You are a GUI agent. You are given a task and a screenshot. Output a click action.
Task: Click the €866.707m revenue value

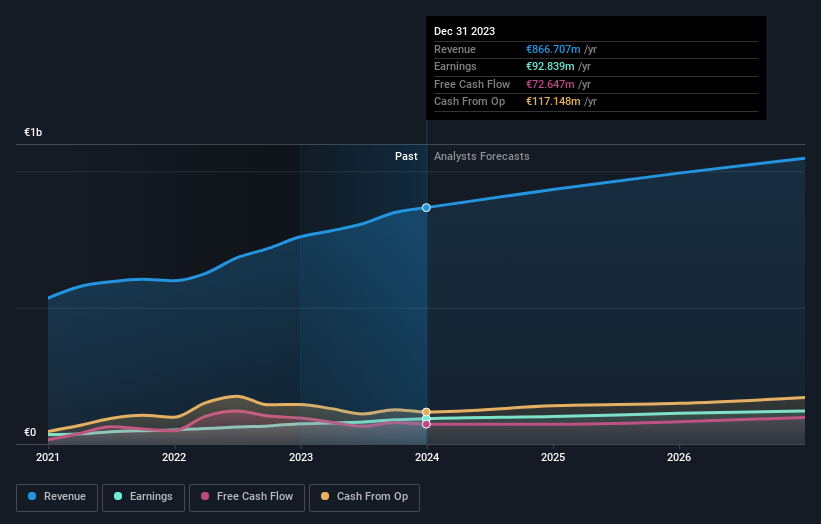click(x=553, y=49)
